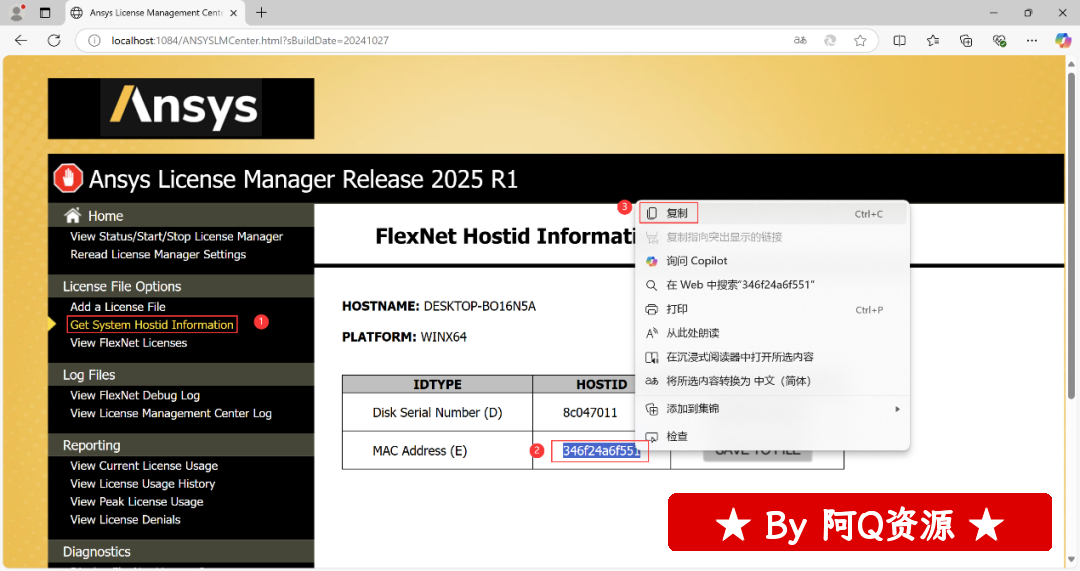1080x571 pixels.
Task: Click the red hand stop icon in header
Action: 68,178
